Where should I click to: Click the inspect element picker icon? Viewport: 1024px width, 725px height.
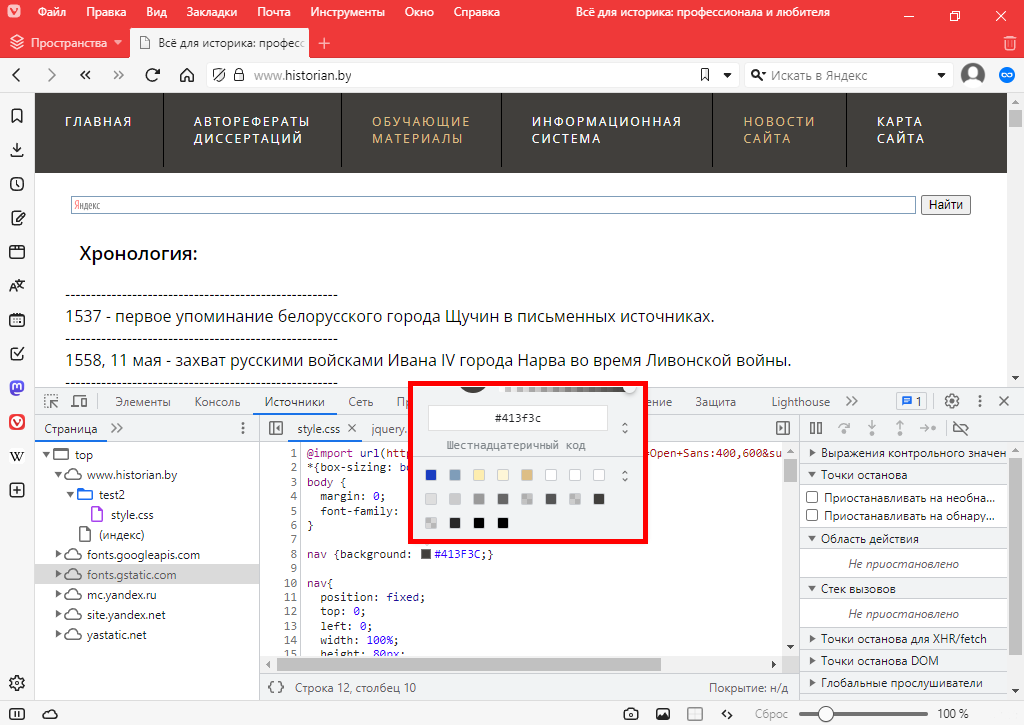coord(51,401)
